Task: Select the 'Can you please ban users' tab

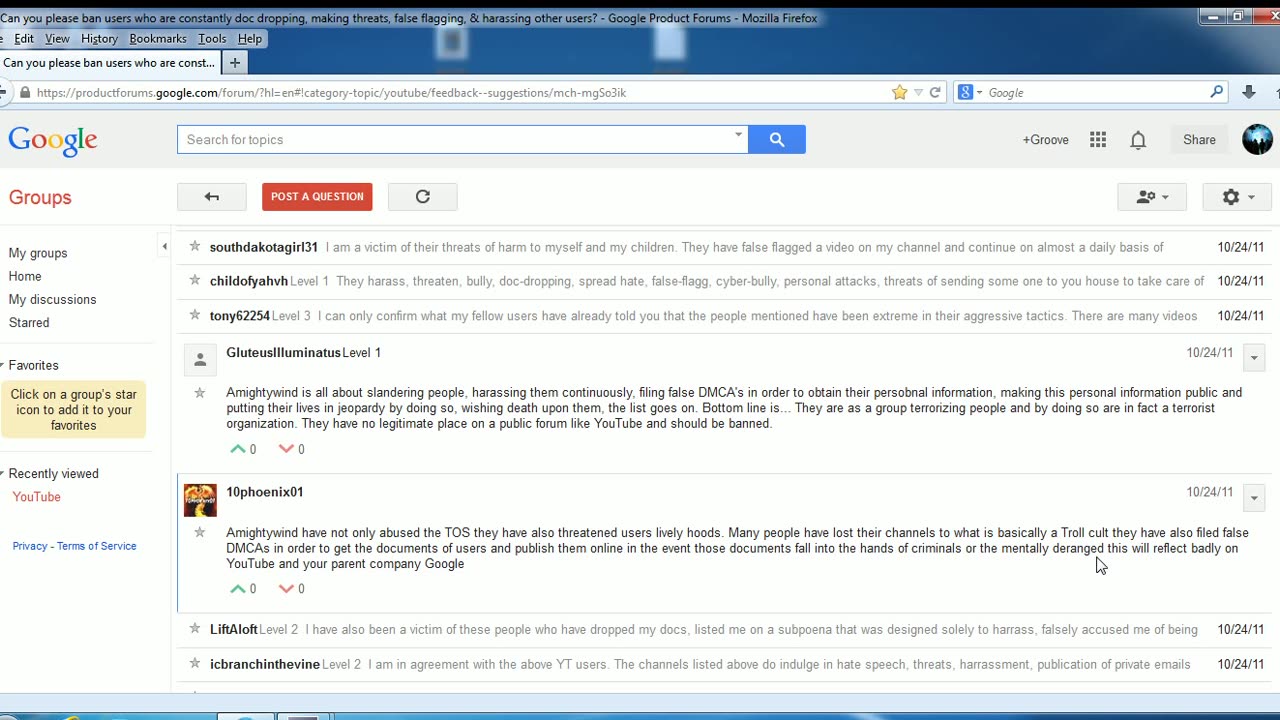Action: coord(110,62)
